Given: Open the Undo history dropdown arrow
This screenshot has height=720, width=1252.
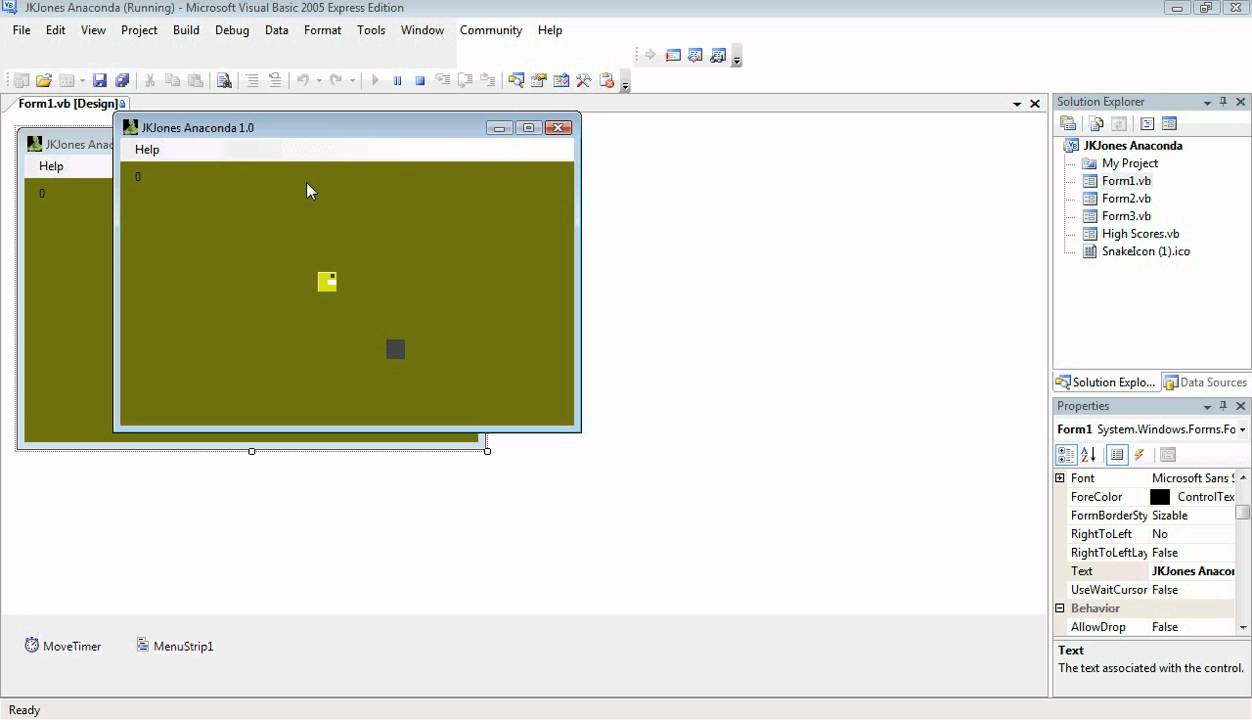Looking at the screenshot, I should (319, 81).
